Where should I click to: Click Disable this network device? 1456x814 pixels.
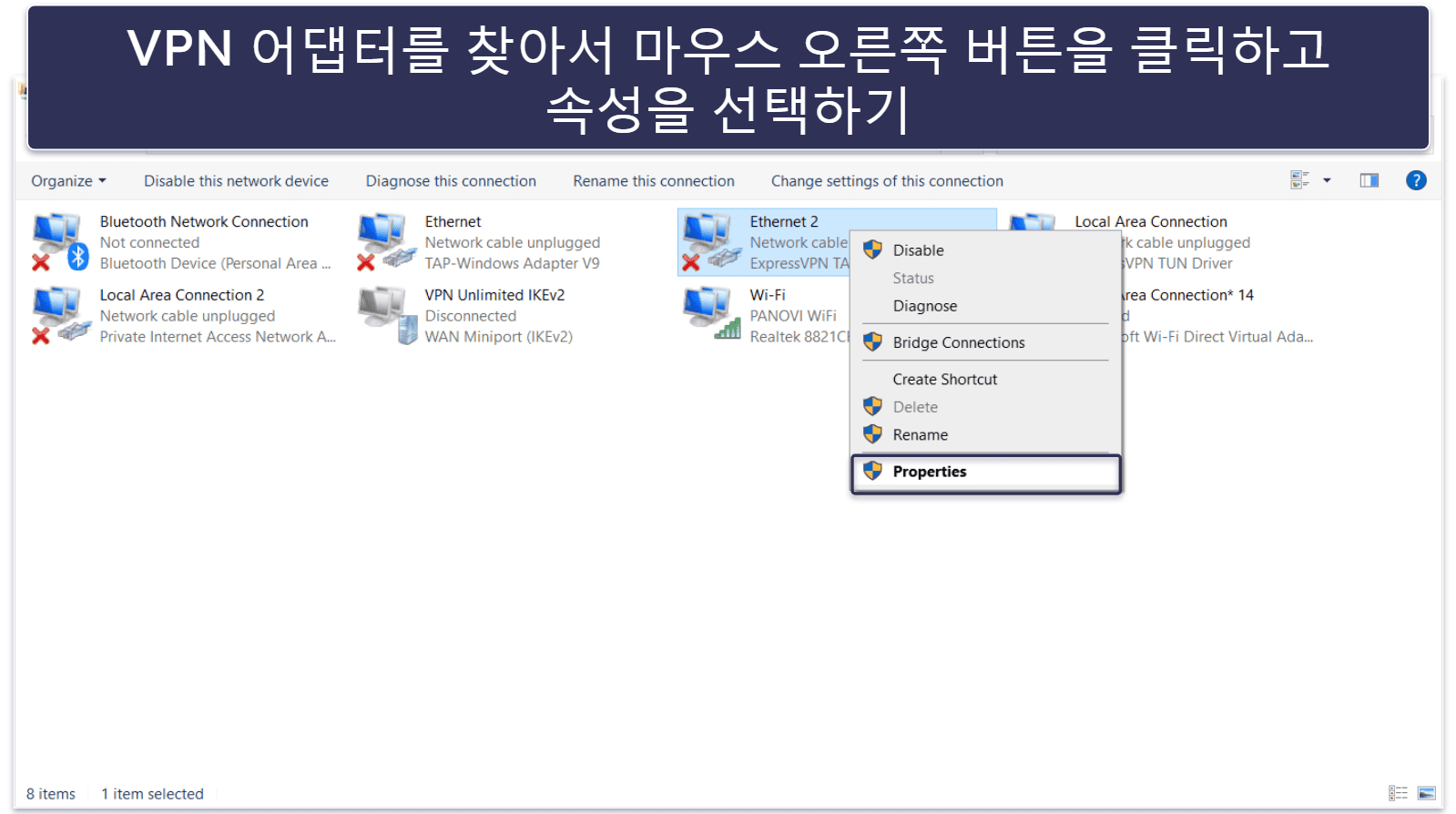pyautogui.click(x=236, y=181)
